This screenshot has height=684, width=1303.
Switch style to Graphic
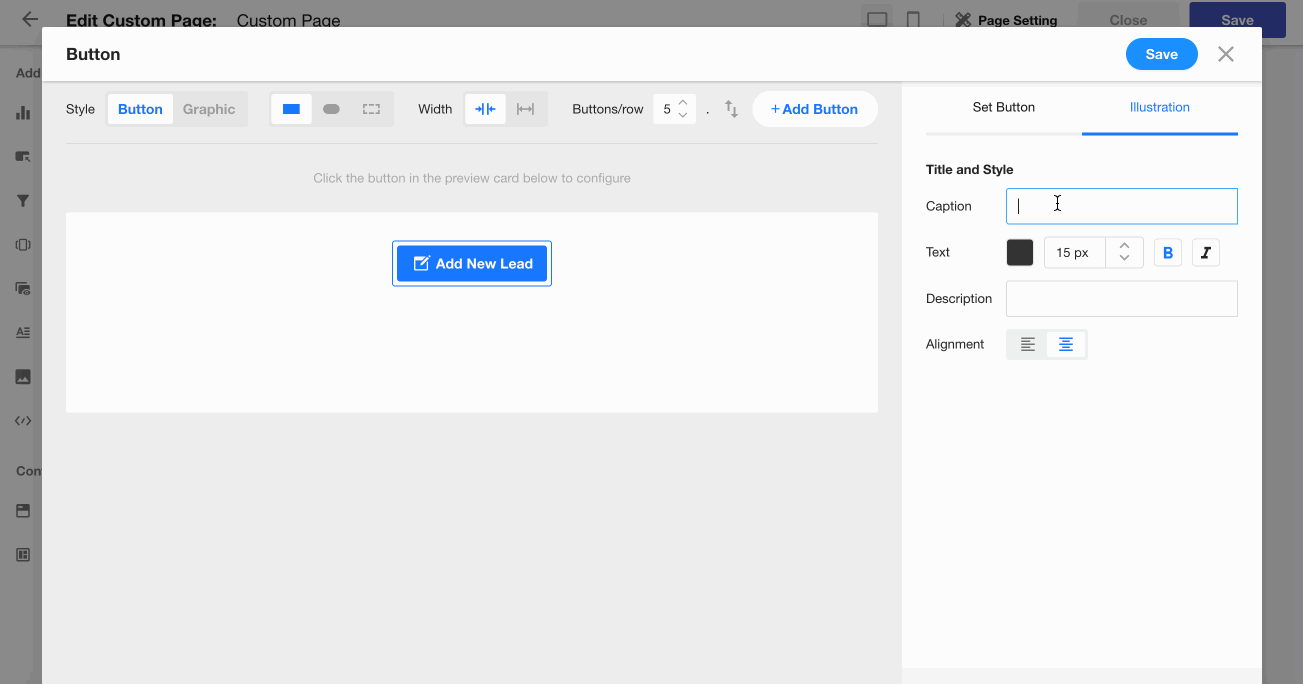point(209,109)
